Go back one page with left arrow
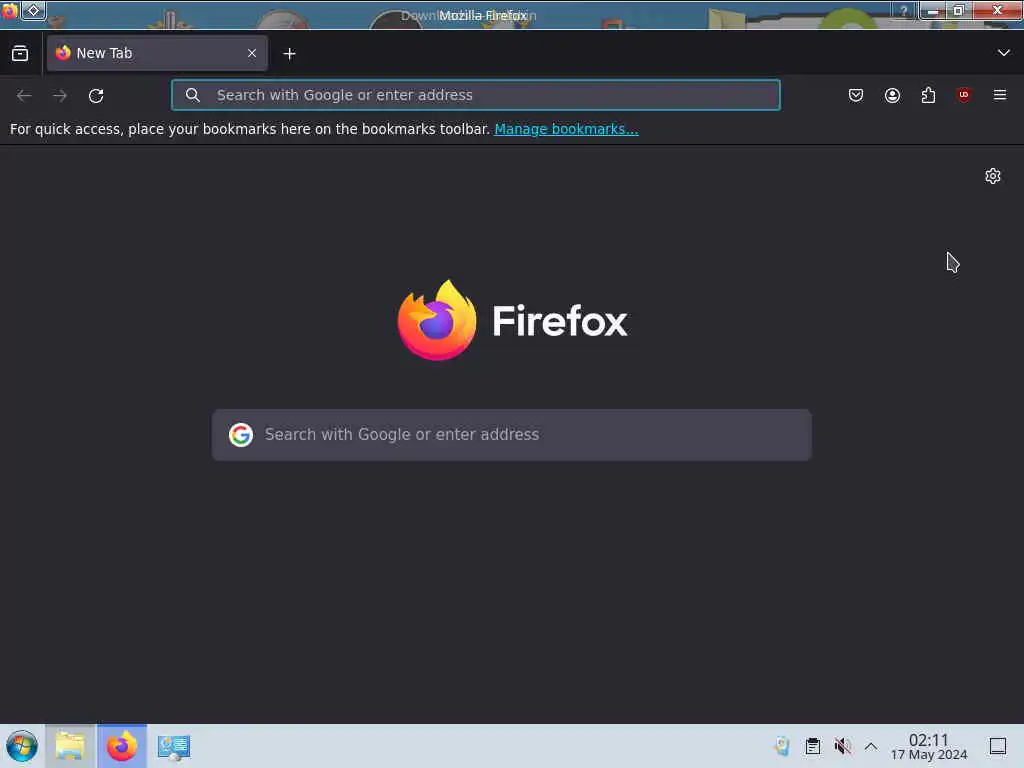 coord(24,96)
